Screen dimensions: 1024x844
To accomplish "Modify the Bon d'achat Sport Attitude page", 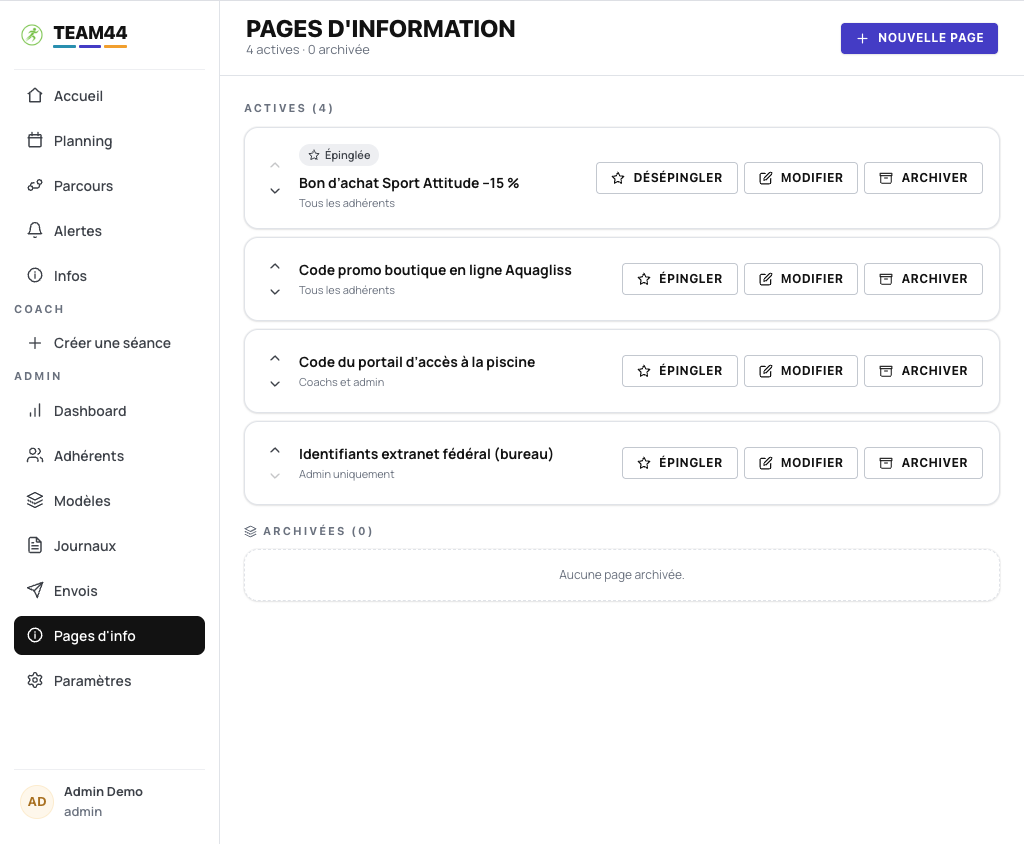I will point(801,178).
